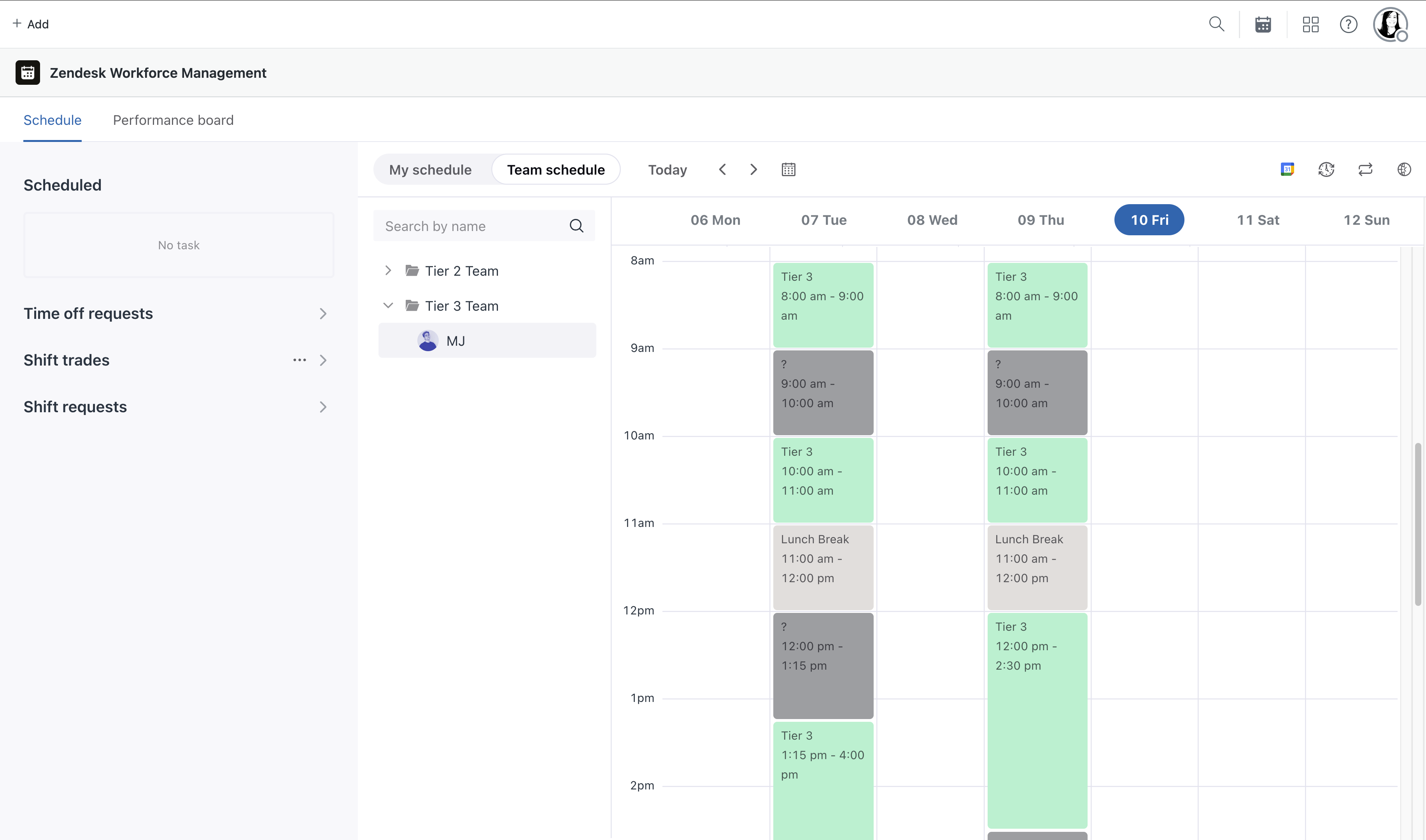Open the timezone globe icon
Screen dimensions: 1426x840
pos(1404,169)
